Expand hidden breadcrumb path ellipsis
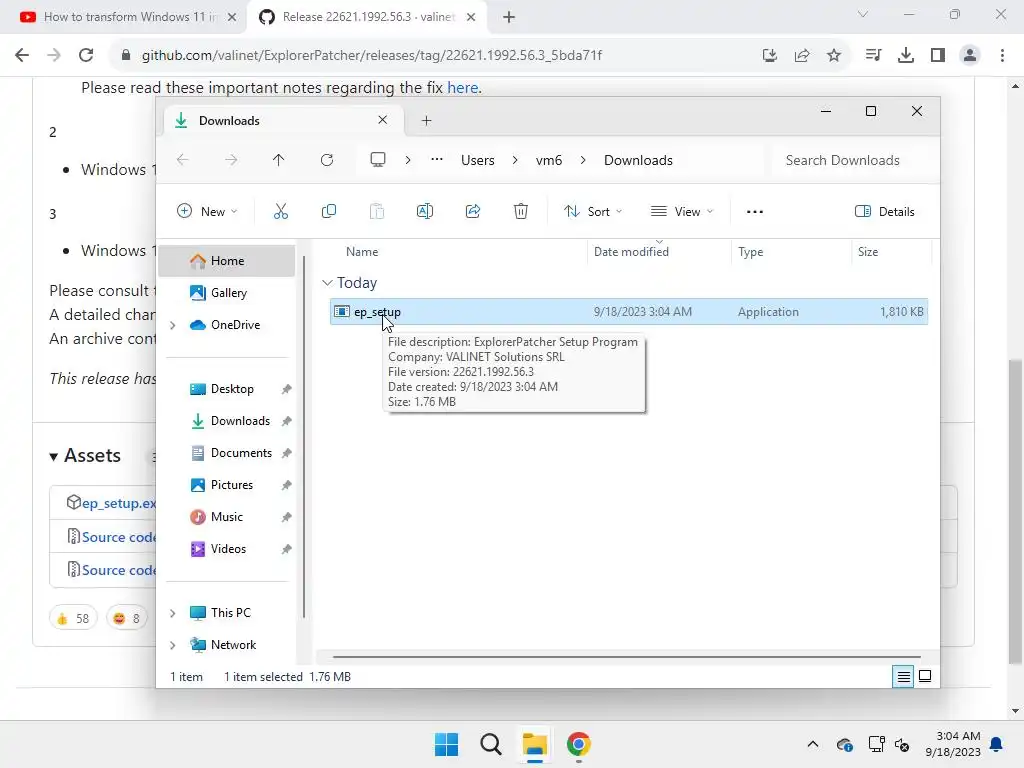This screenshot has height=768, width=1024. pyautogui.click(x=437, y=160)
